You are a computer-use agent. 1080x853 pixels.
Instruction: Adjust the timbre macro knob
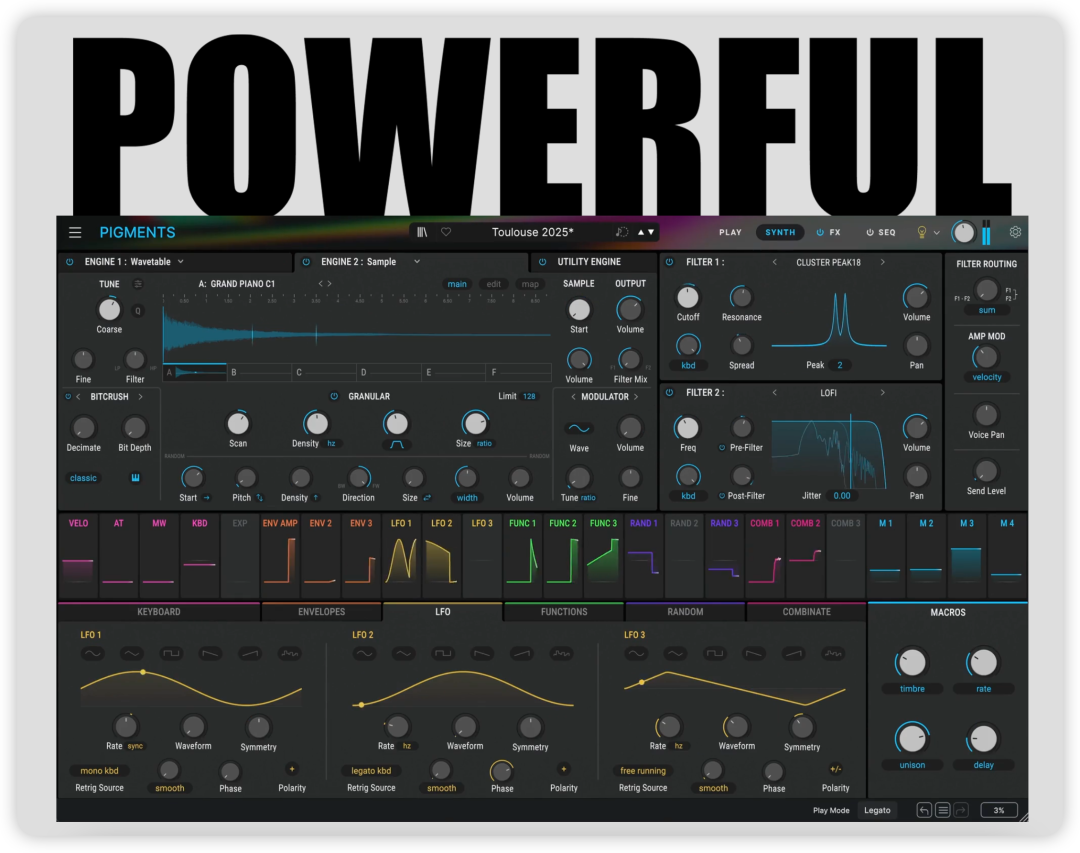[912, 663]
